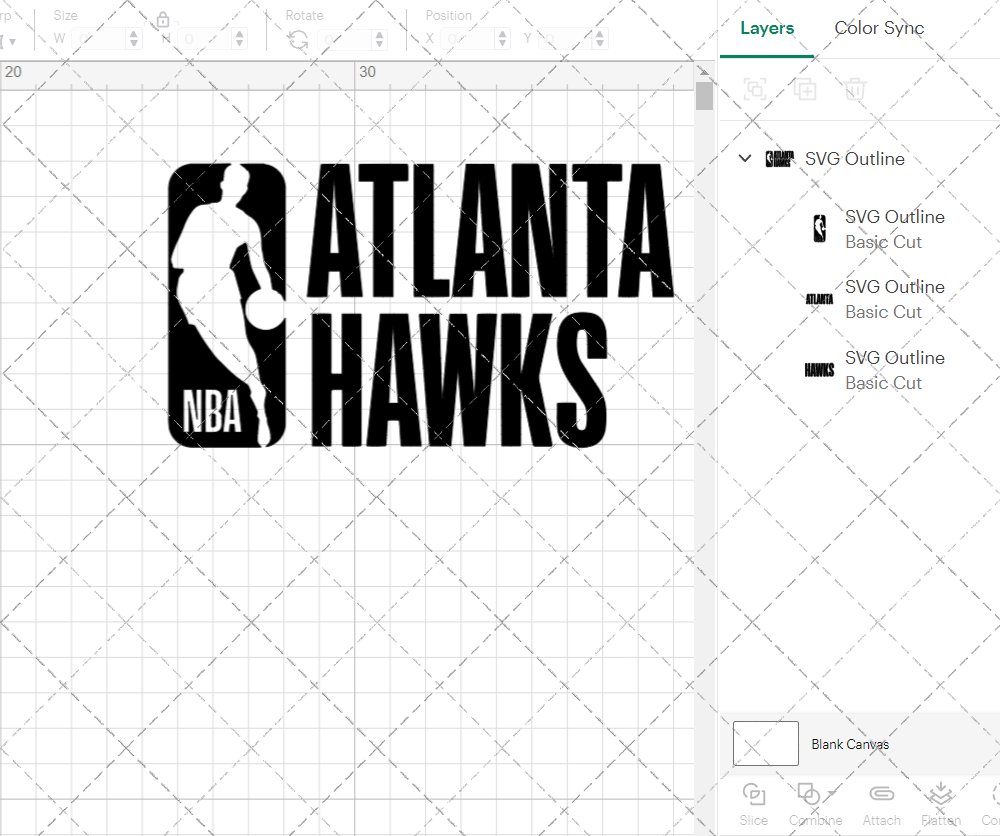Open the Layers tab
This screenshot has height=836, width=1000.
766,28
